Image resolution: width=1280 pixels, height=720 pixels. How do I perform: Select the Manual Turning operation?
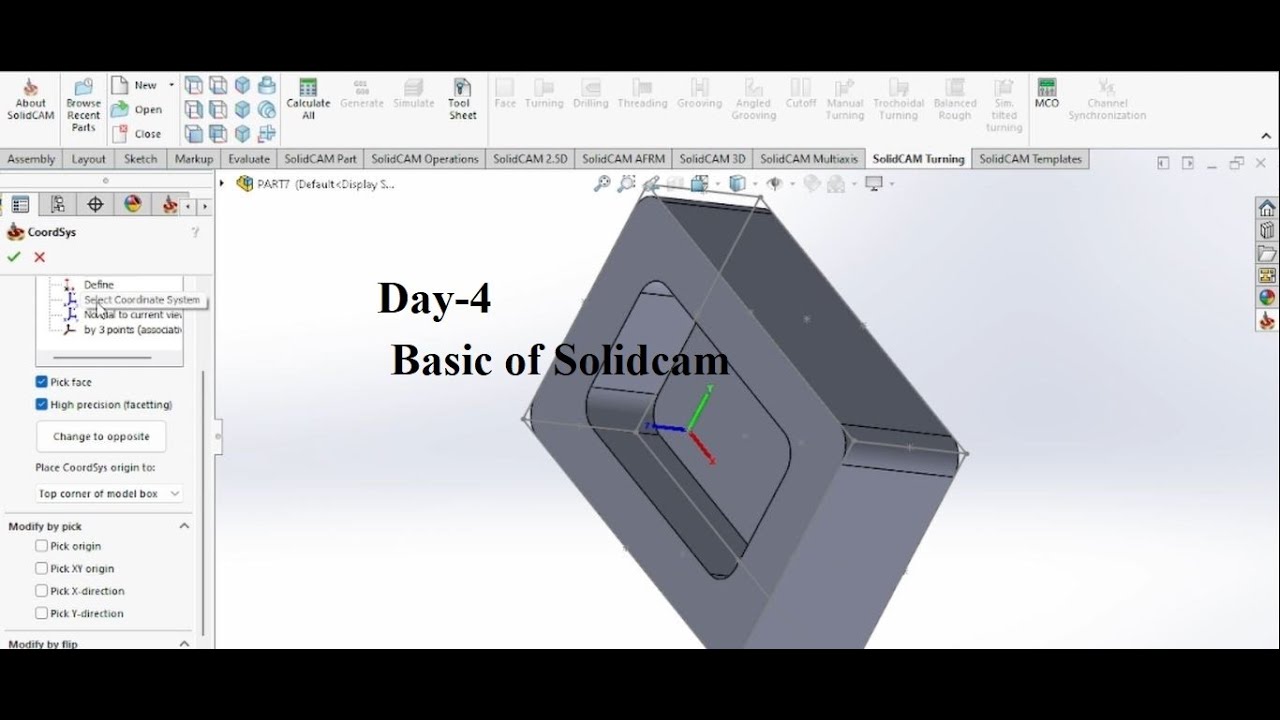click(844, 100)
